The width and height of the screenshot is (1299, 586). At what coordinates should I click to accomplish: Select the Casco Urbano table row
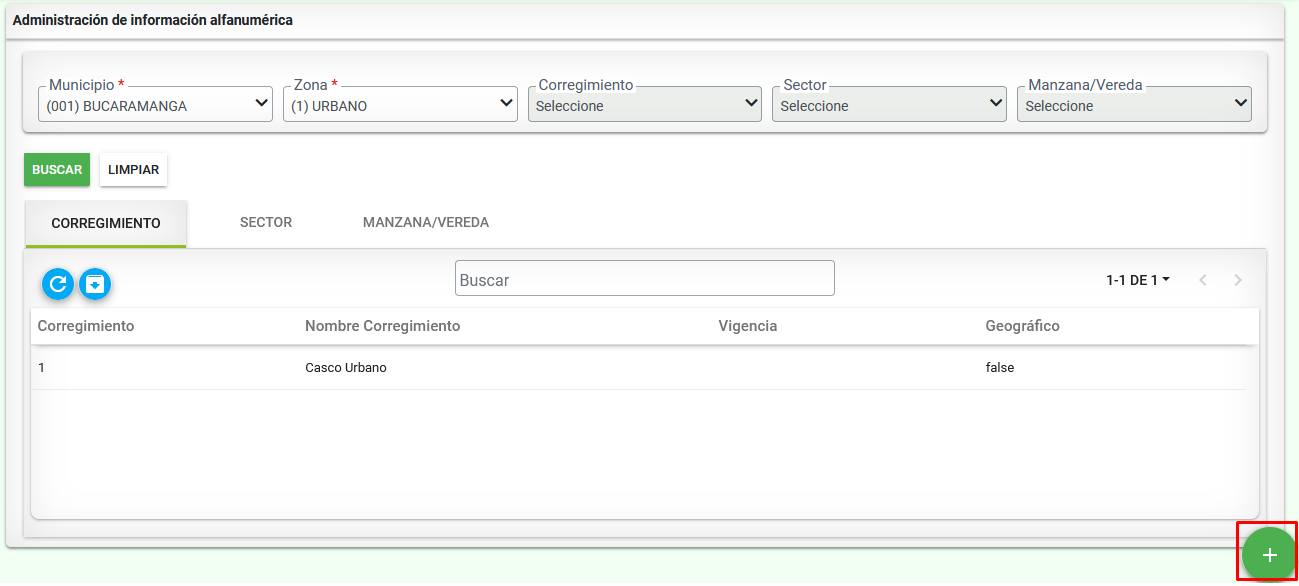pos(345,368)
